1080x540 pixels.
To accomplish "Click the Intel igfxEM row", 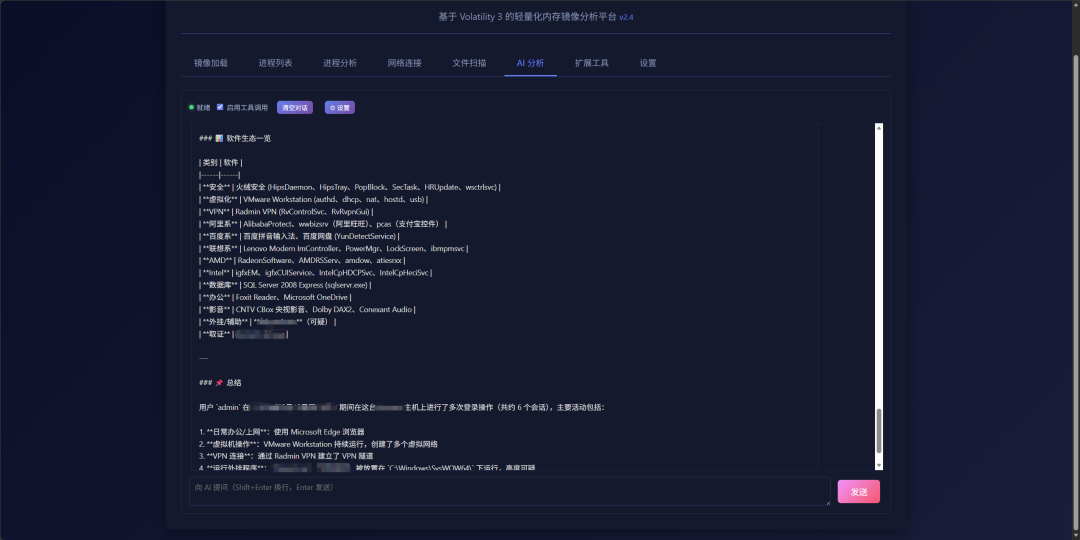I will click(315, 273).
